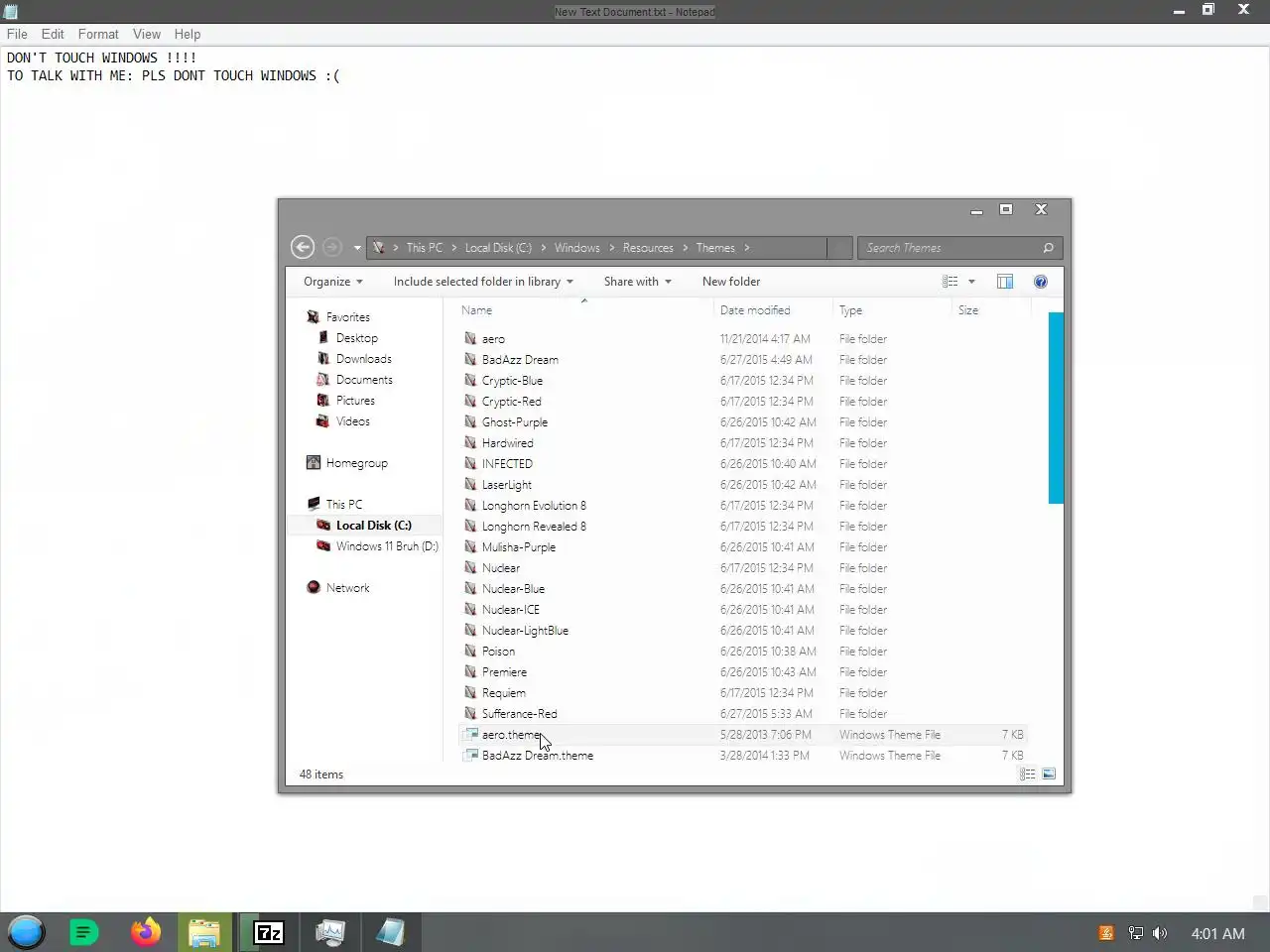Click the search magnifier icon in Explorer
This screenshot has height=952, width=1270.
[1048, 248]
